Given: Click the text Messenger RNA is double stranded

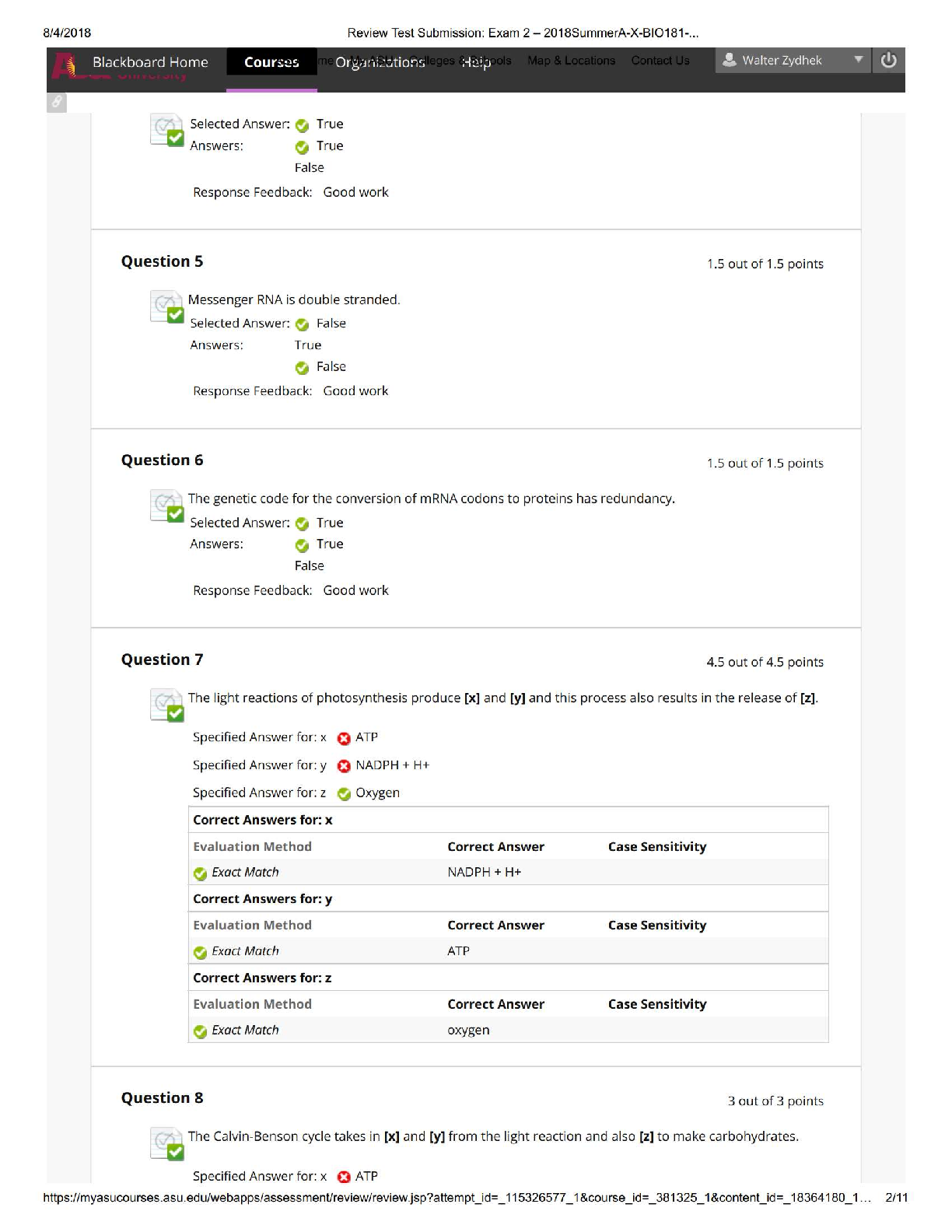Looking at the screenshot, I should coord(294,299).
